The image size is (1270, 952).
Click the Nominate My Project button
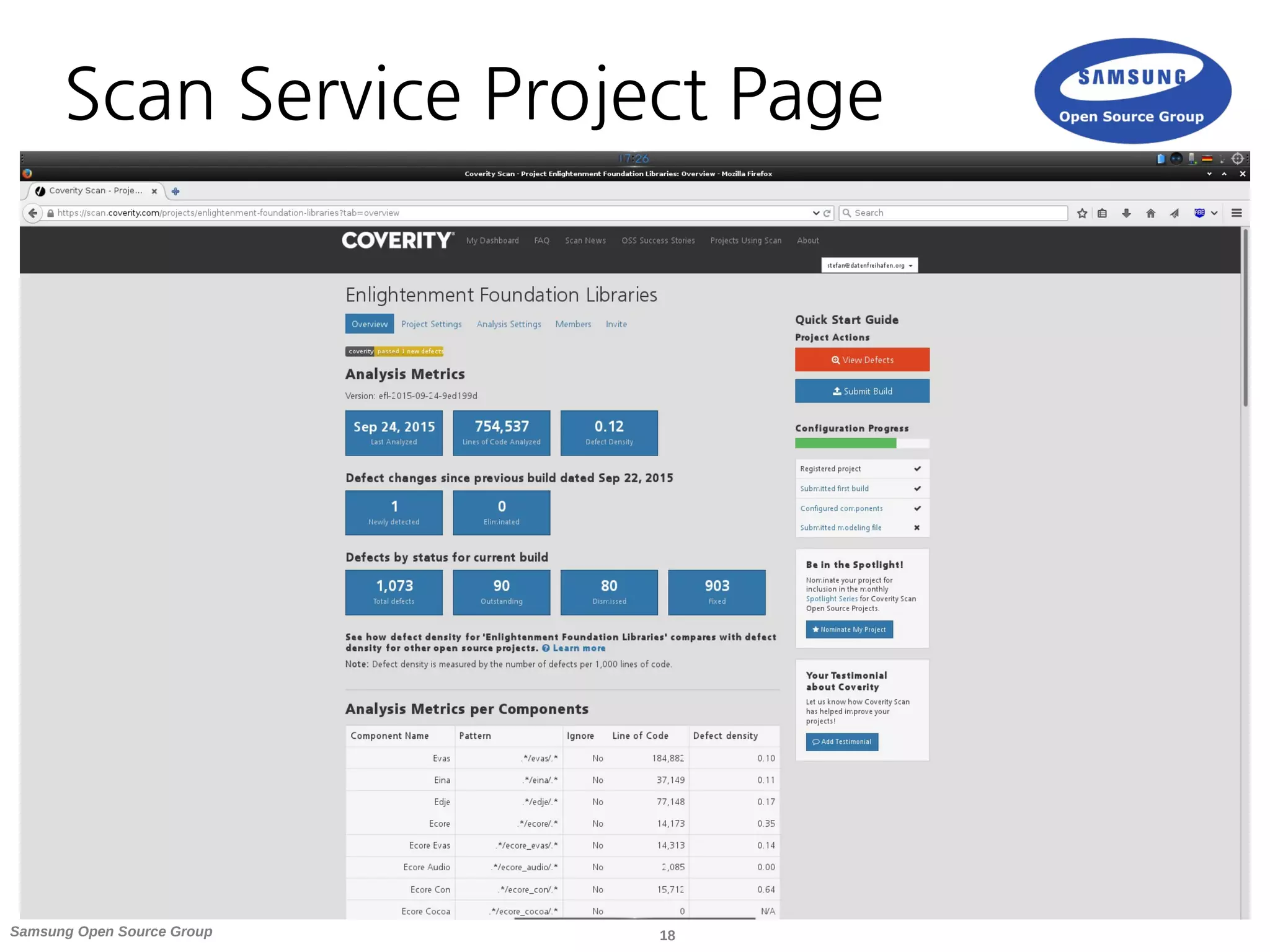point(849,630)
